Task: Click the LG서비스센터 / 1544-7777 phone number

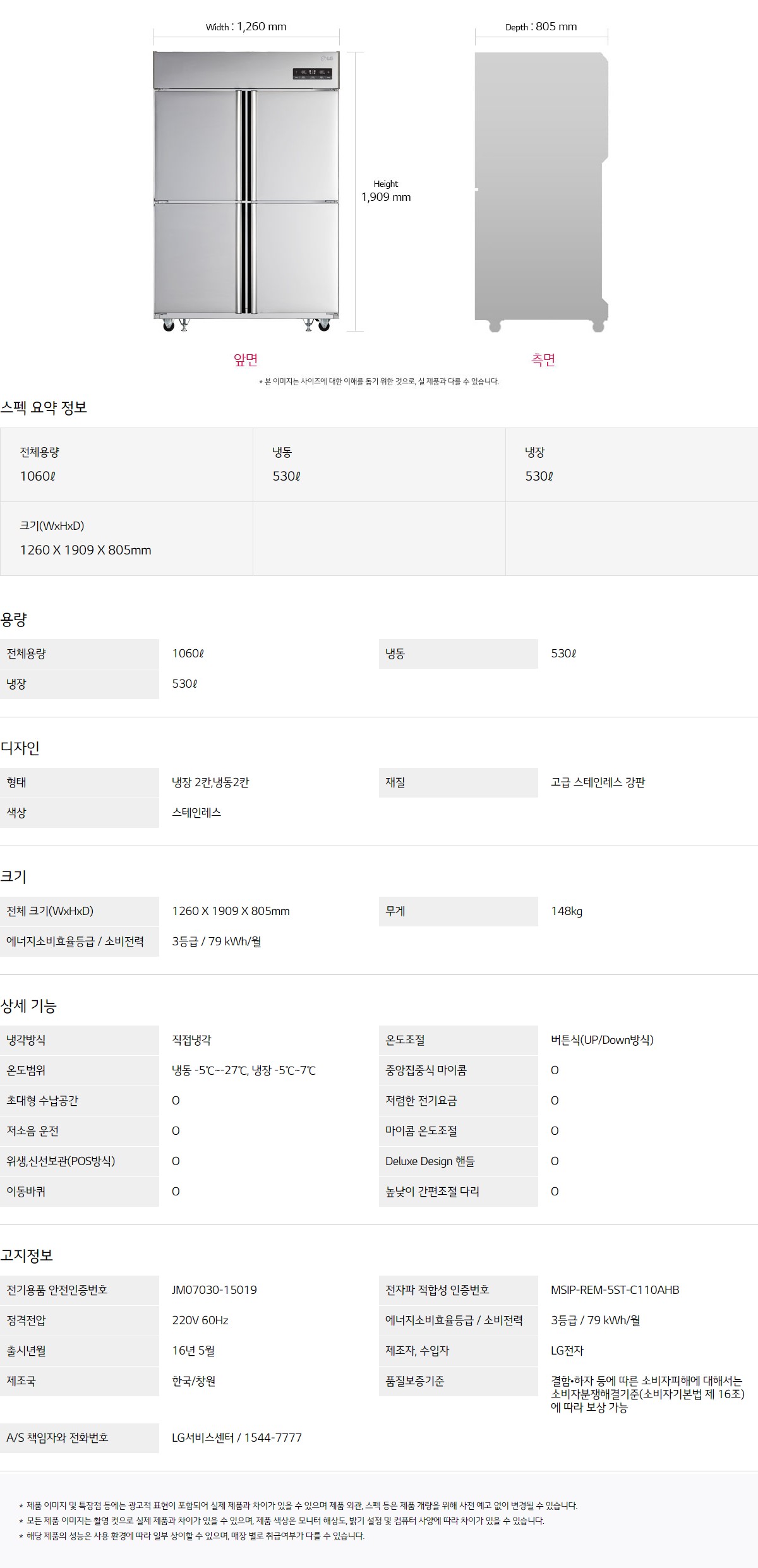Action: (237, 1438)
